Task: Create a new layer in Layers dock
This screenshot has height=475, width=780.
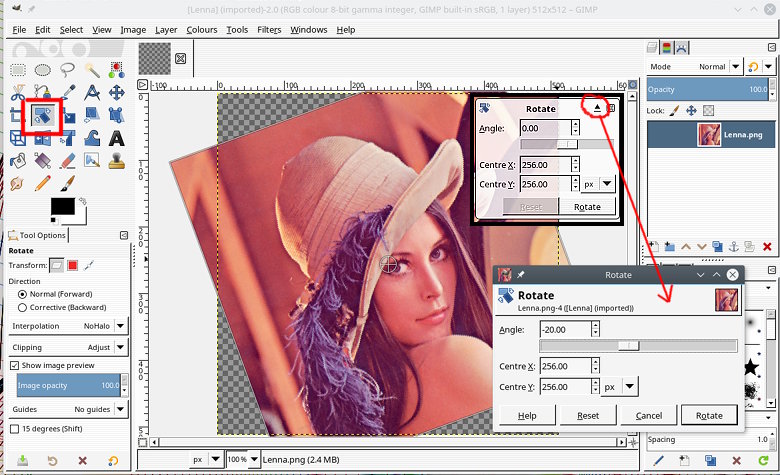Action: [x=654, y=246]
